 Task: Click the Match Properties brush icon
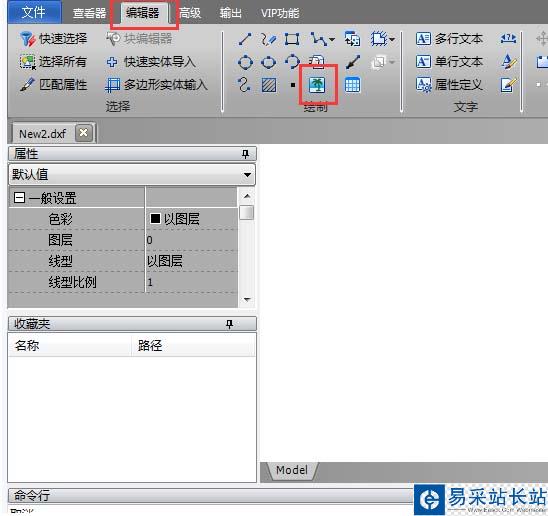tap(27, 85)
